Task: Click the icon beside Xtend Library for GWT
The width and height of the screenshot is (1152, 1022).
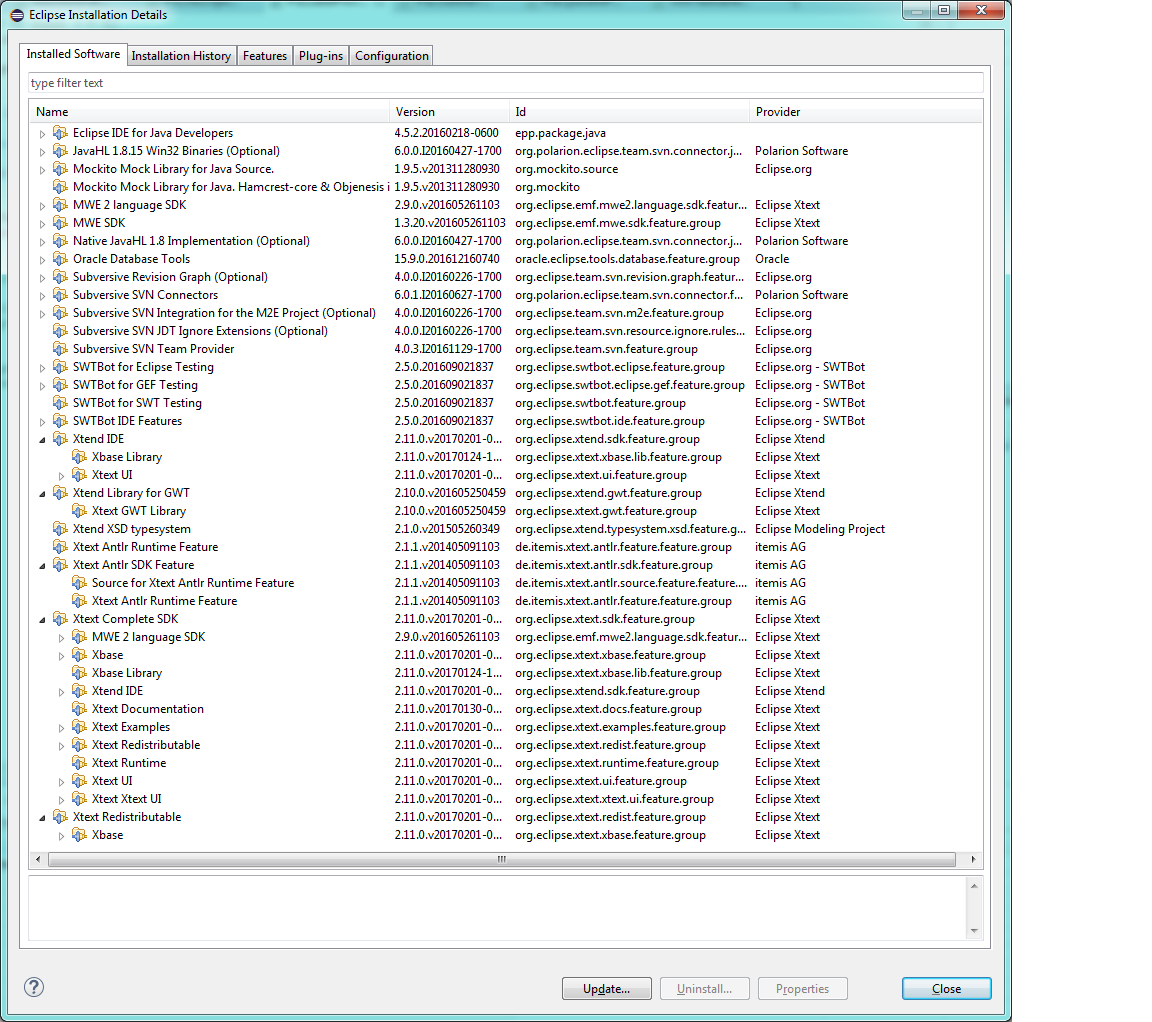Action: [x=60, y=493]
